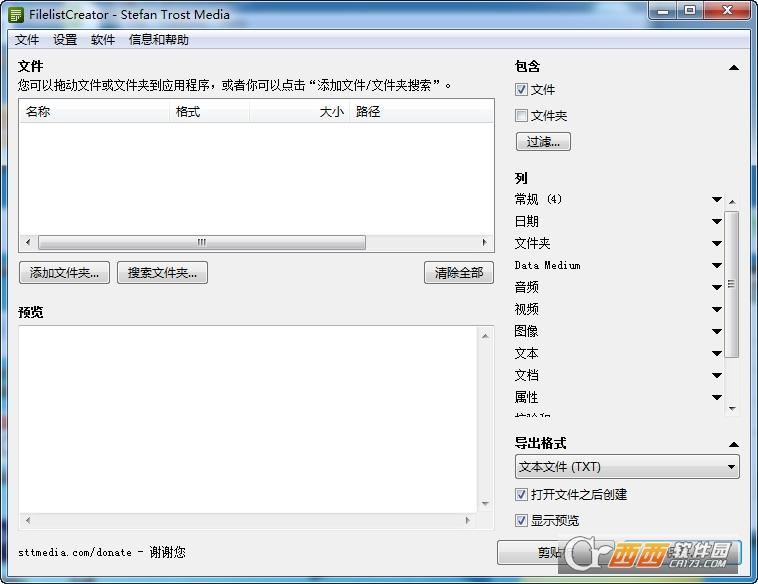The image size is (758, 584).
Task: Collapse the 包含 section arrow
Action: (733, 68)
